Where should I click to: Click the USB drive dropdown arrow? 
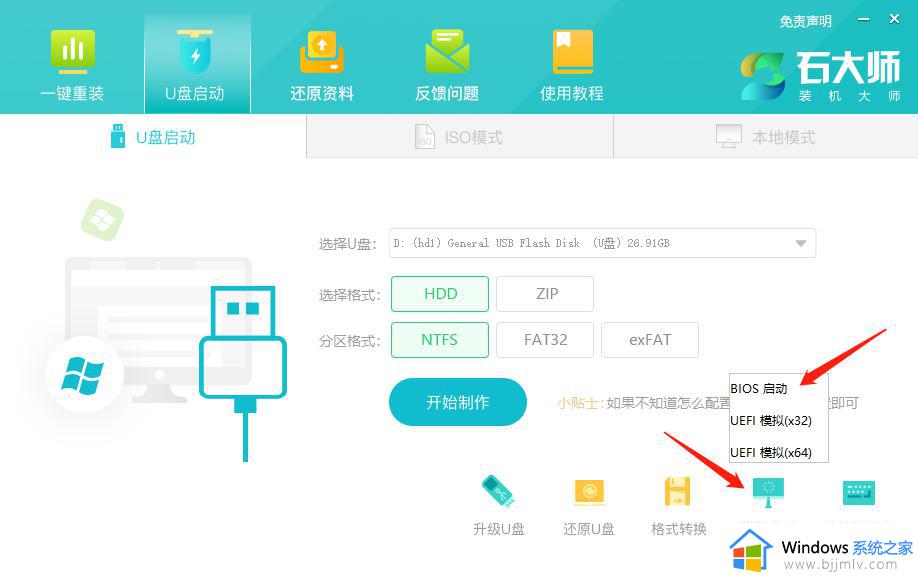pyautogui.click(x=801, y=243)
